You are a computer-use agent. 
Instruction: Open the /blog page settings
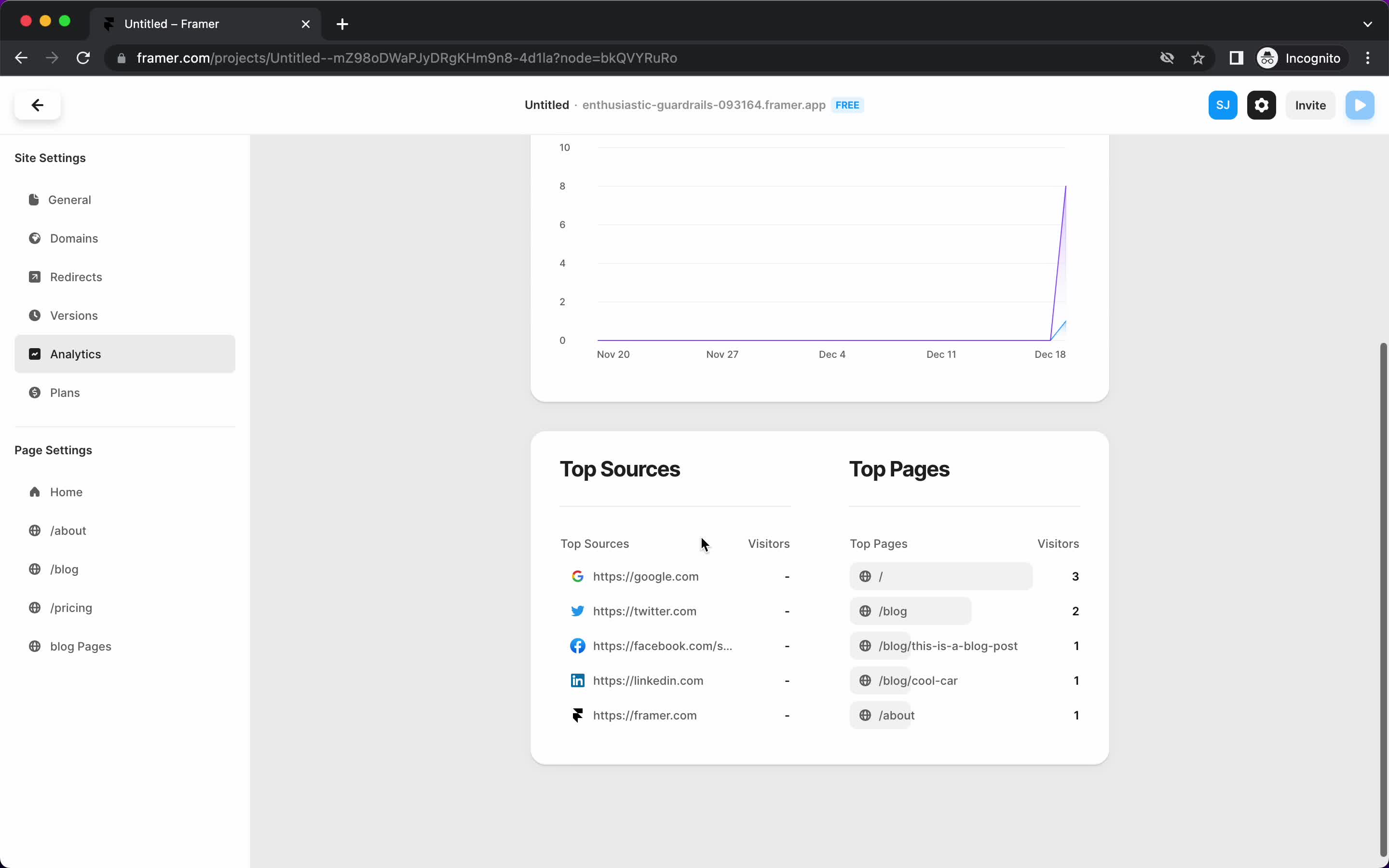pos(64,568)
